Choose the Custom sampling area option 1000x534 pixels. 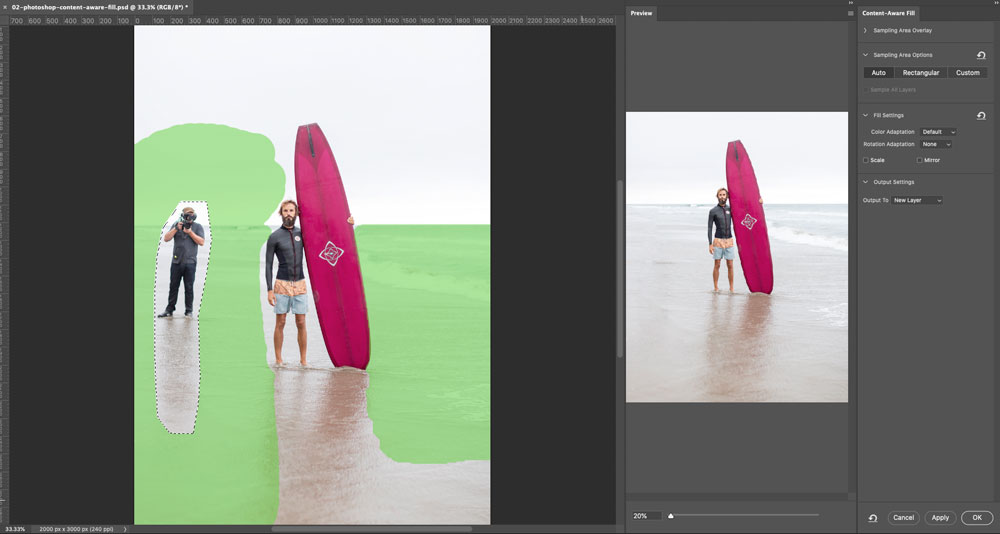pyautogui.click(x=967, y=73)
